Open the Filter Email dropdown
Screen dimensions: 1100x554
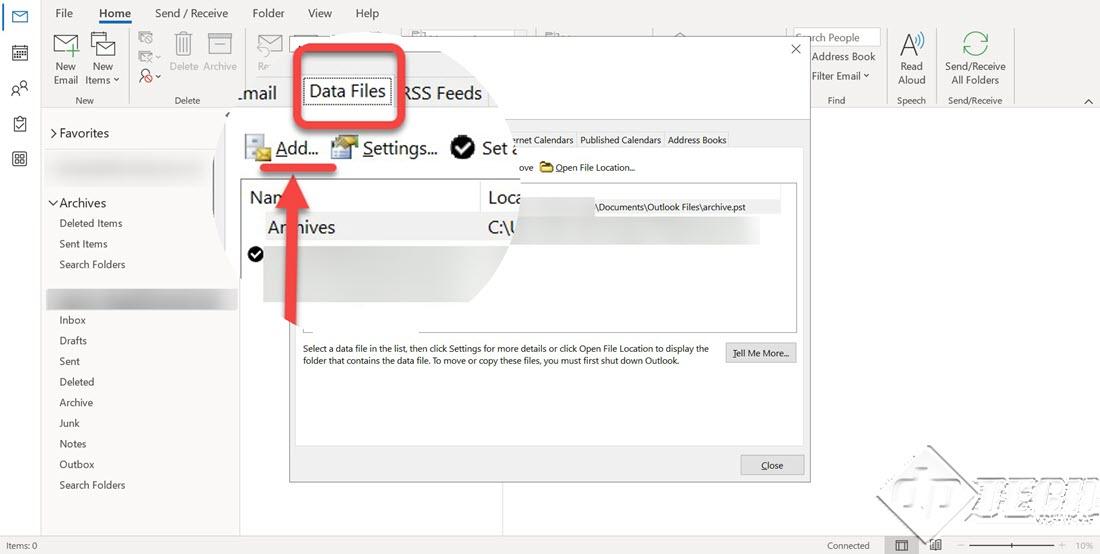[840, 76]
